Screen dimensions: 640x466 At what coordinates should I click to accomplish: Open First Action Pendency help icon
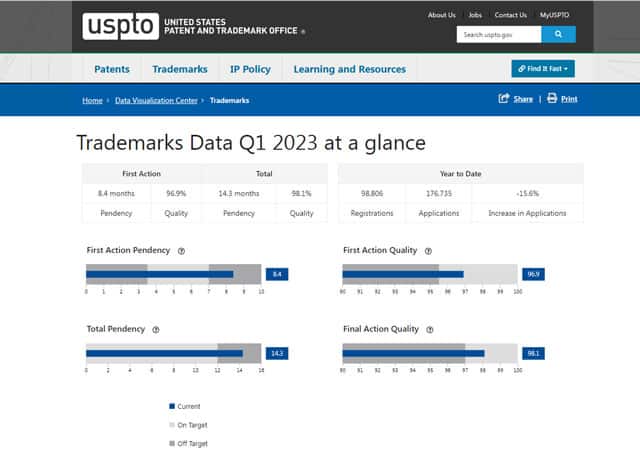[181, 251]
